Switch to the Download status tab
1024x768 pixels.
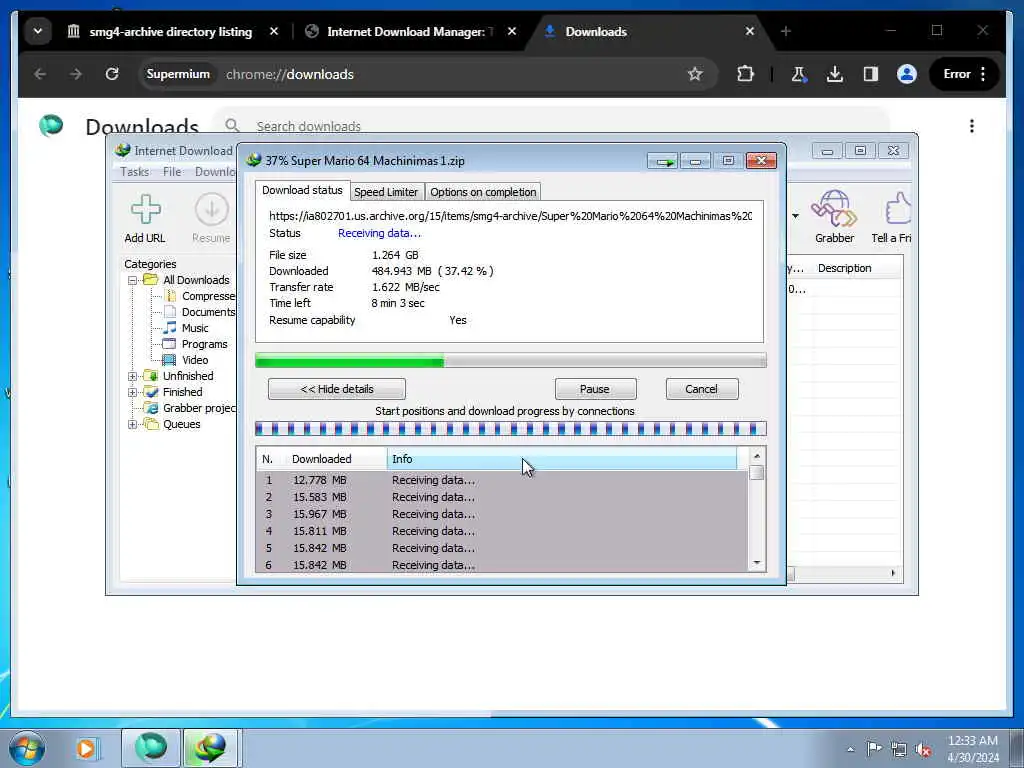coord(302,190)
